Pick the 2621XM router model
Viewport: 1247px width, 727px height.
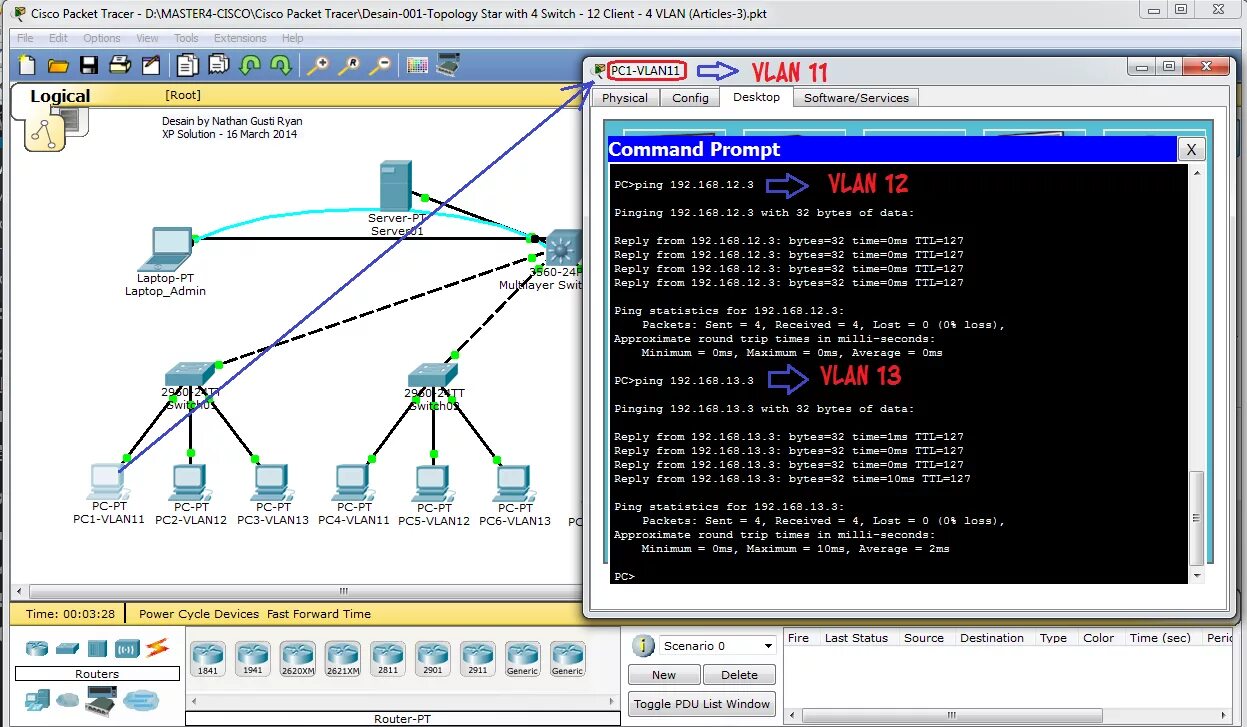tap(343, 659)
